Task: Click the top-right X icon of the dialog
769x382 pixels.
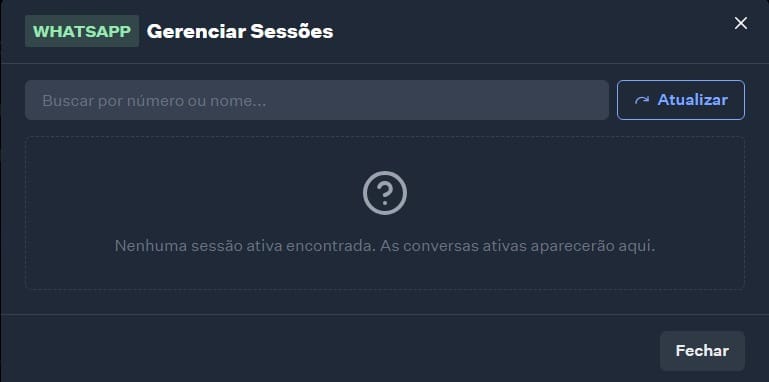Action: (741, 23)
